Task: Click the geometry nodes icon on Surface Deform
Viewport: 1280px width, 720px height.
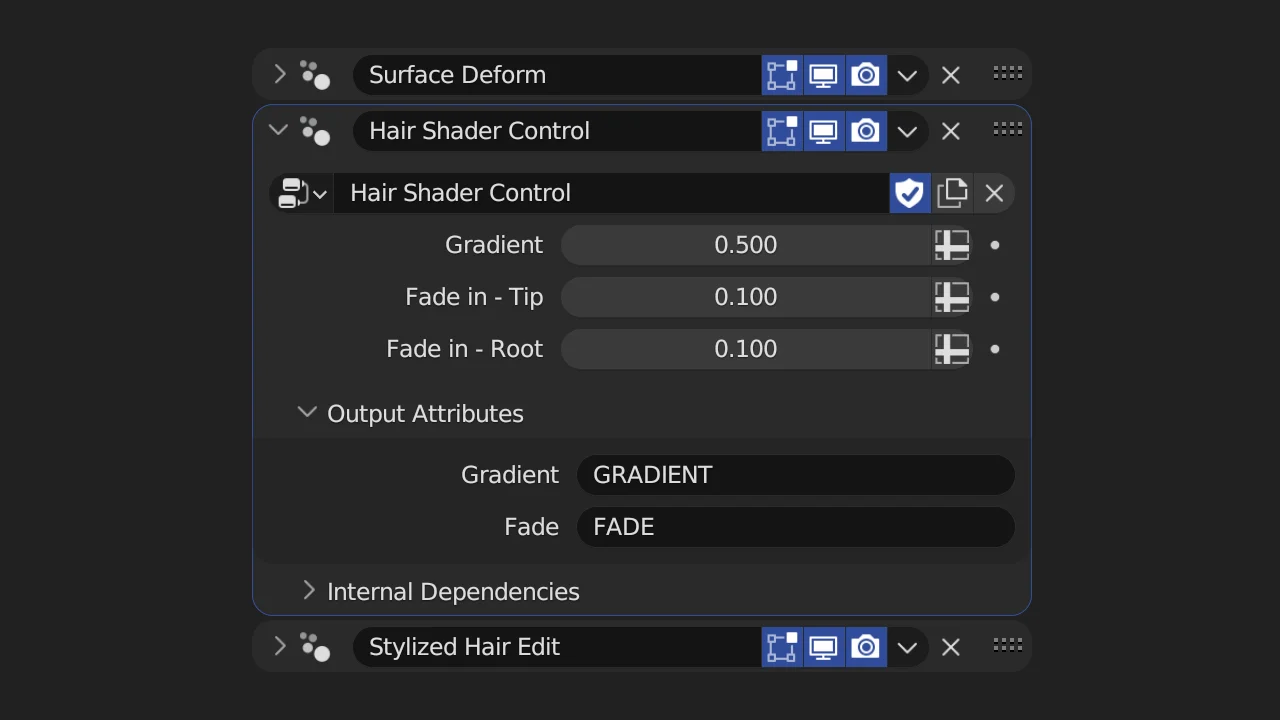Action: (x=315, y=74)
